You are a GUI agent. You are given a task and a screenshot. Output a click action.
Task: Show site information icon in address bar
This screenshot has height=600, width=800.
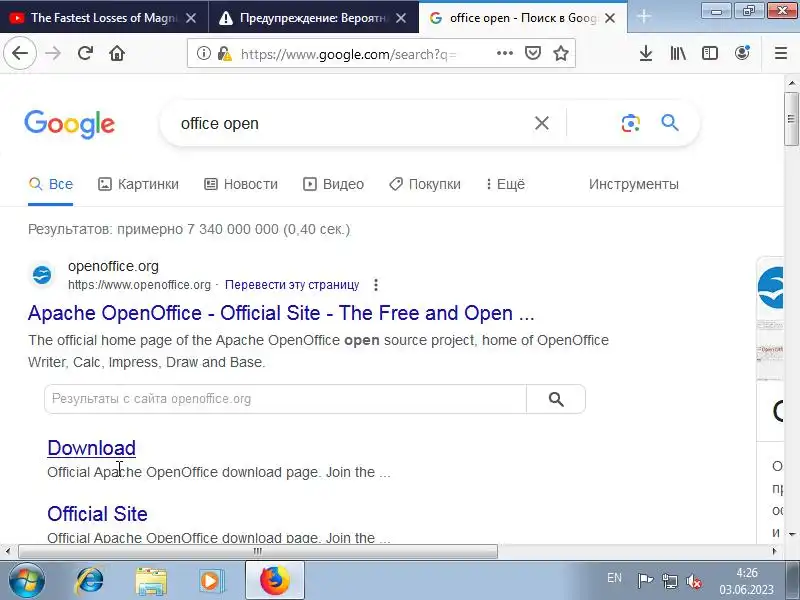pos(204,53)
